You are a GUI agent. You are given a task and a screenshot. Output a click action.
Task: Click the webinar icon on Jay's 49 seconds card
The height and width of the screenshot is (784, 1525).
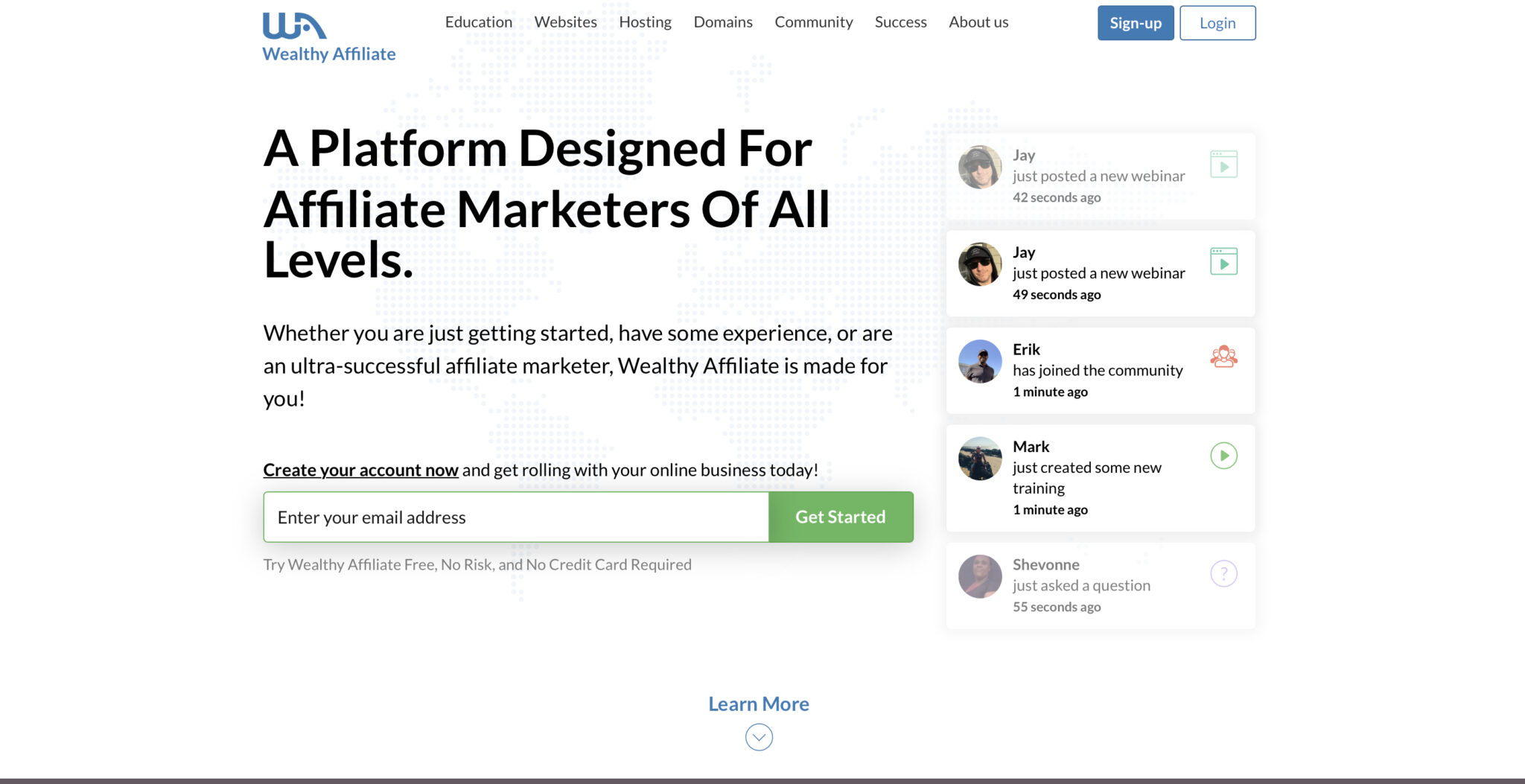pyautogui.click(x=1223, y=261)
